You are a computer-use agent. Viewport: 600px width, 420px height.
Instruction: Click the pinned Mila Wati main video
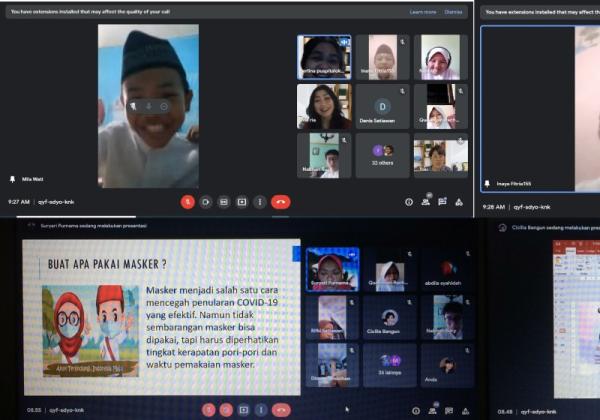coord(148,106)
